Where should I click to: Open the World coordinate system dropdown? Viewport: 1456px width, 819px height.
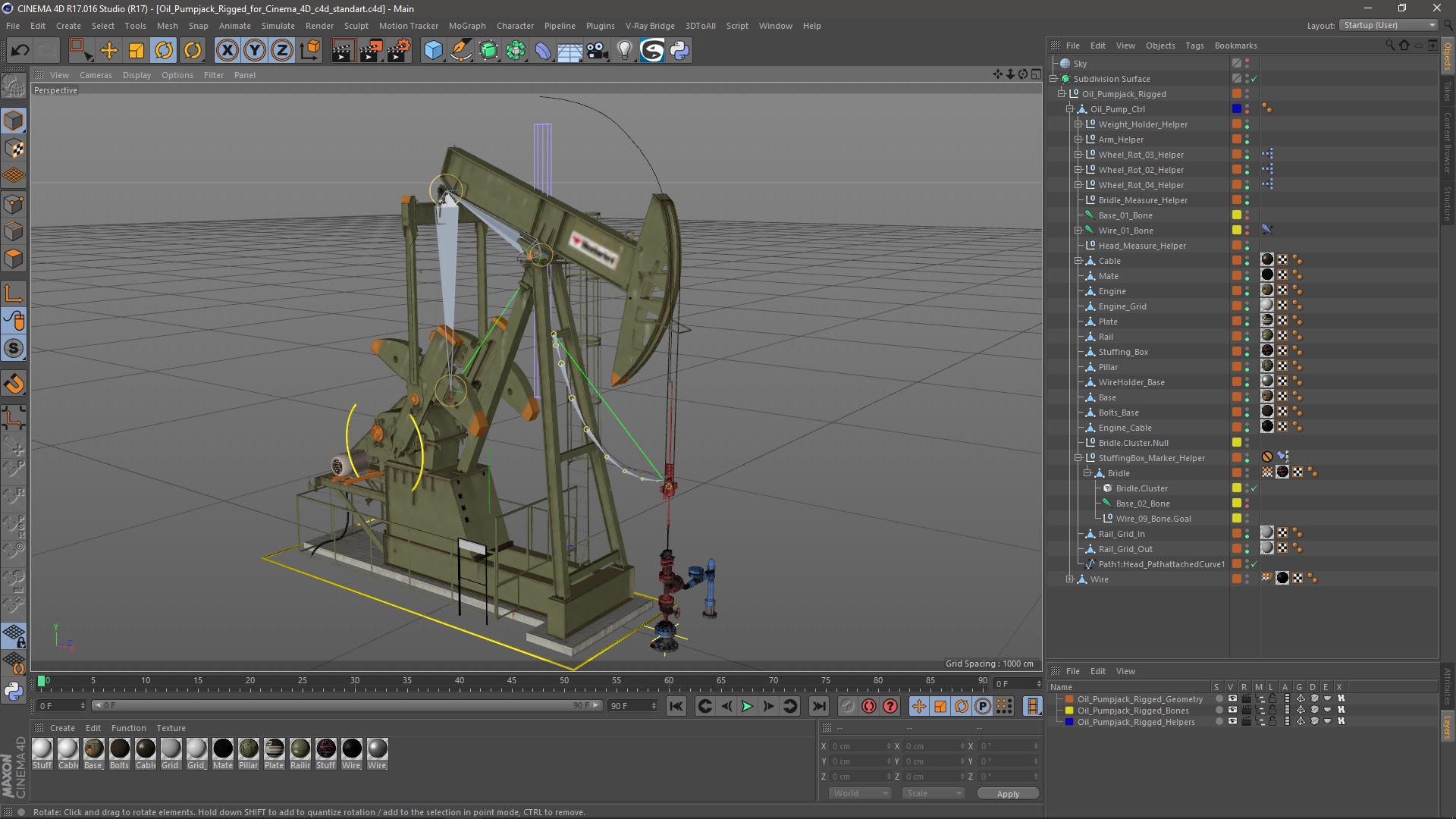pos(860,793)
